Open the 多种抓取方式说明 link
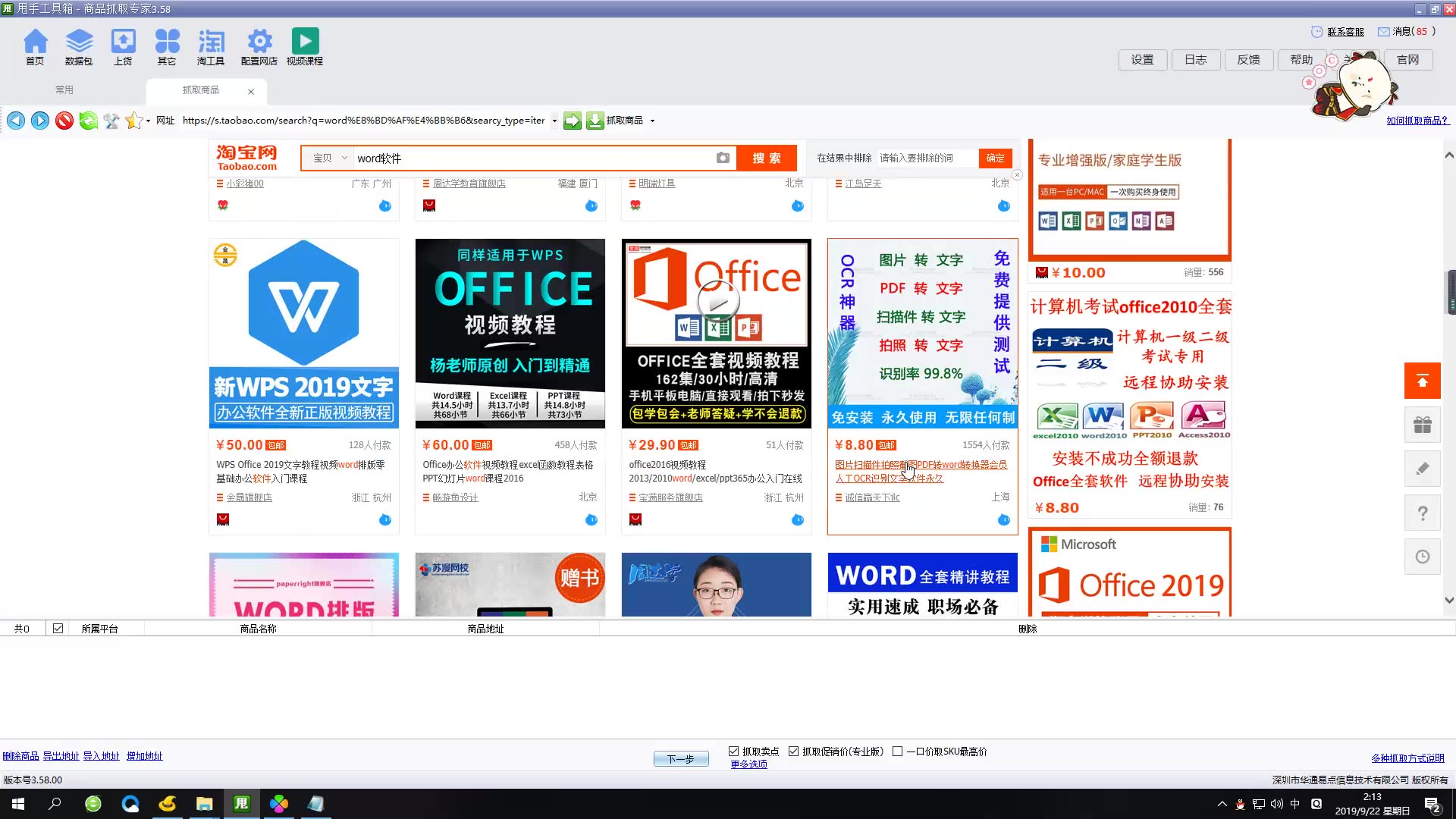Image resolution: width=1456 pixels, height=819 pixels. click(x=1407, y=758)
